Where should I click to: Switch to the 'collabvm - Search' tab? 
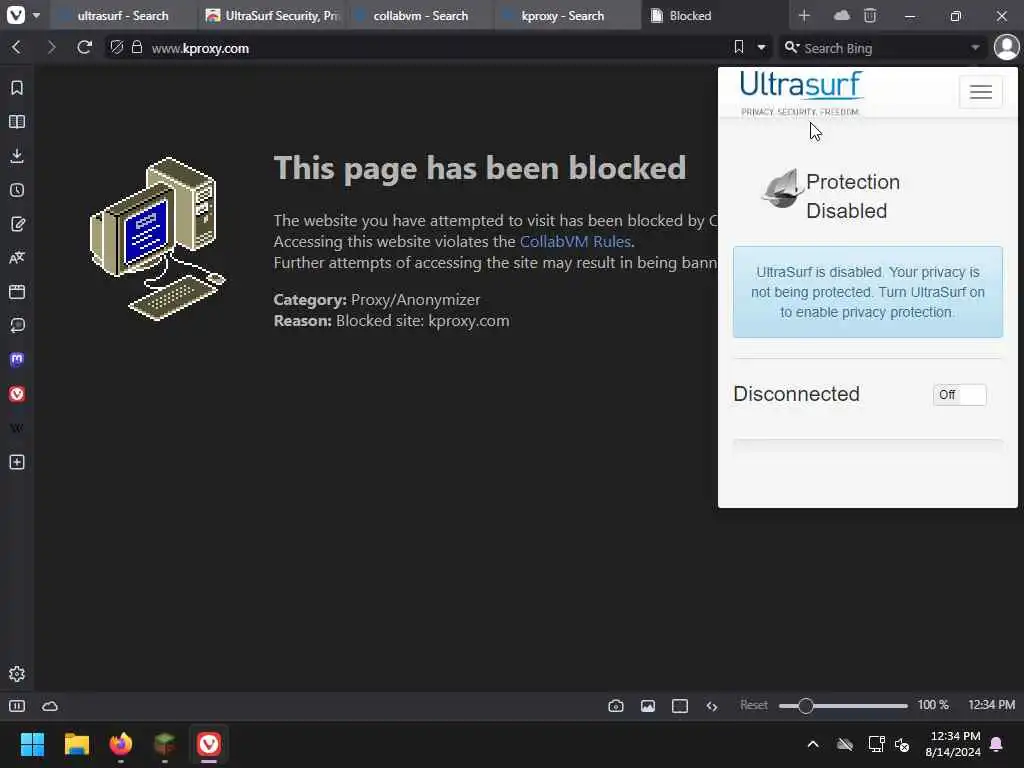pos(420,15)
